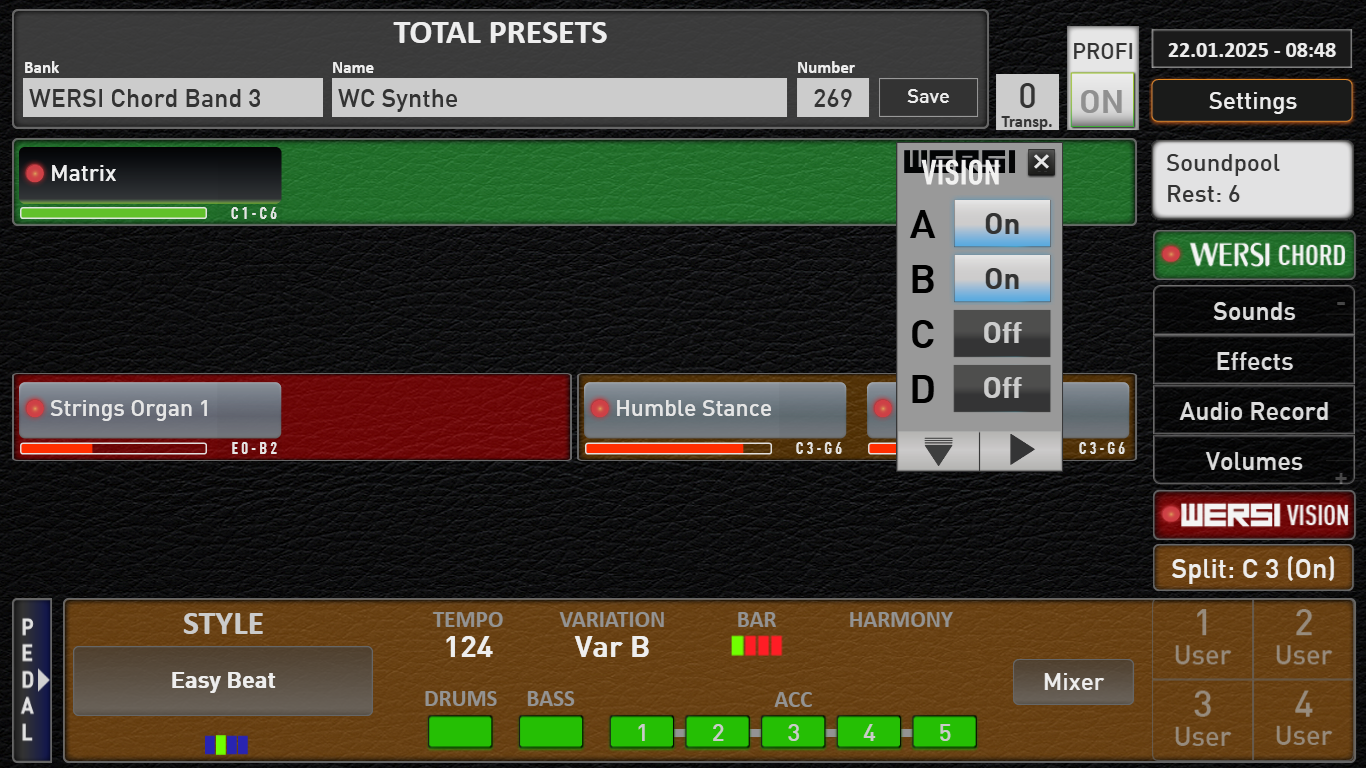Screen dimensions: 1366x768
Task: Click the C1-C6 range label on Matrix
Action: pos(254,214)
